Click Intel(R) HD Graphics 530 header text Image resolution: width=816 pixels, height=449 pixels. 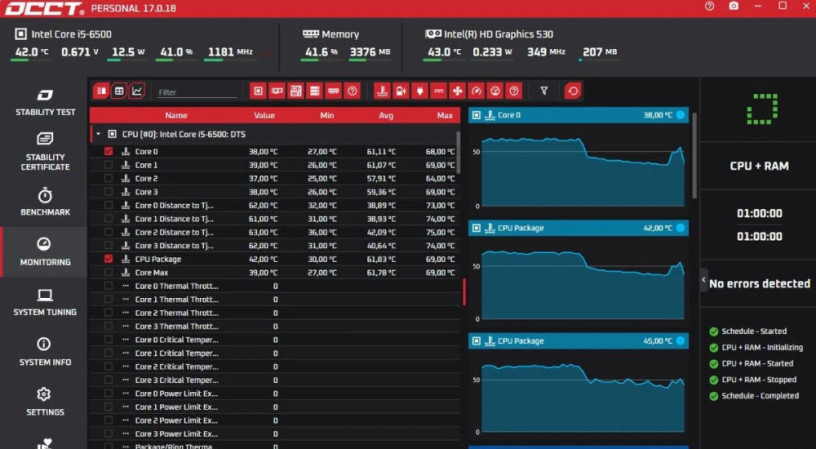499,34
